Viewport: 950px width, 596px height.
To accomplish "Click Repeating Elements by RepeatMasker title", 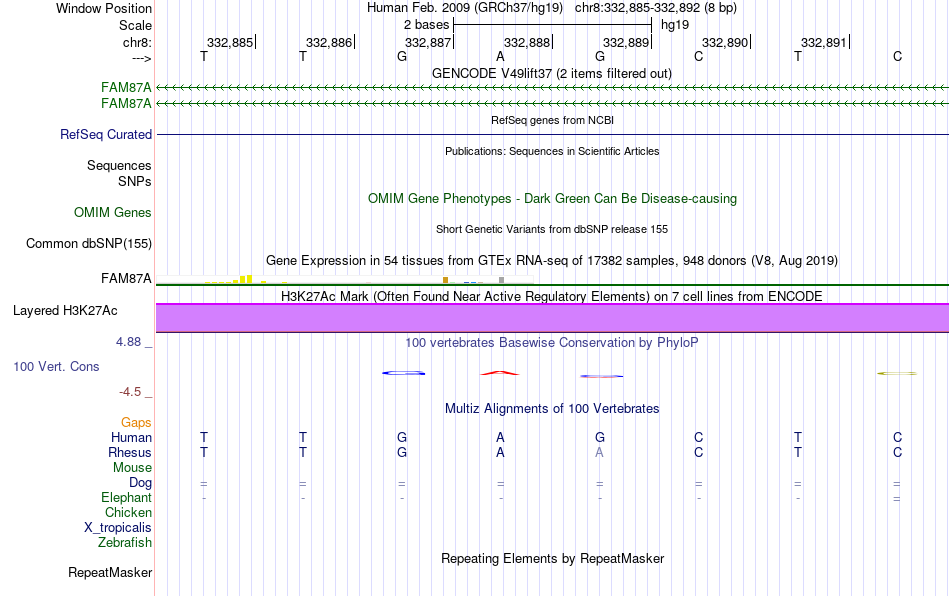I will click(553, 558).
